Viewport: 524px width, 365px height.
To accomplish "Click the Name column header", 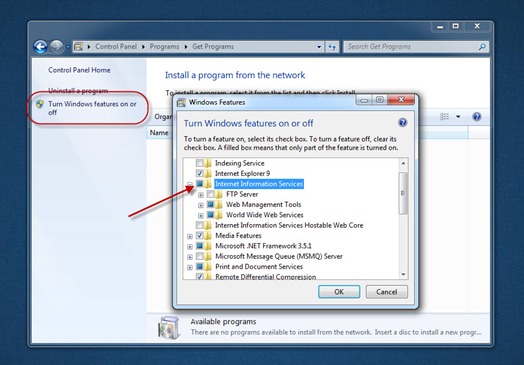I will point(159,133).
